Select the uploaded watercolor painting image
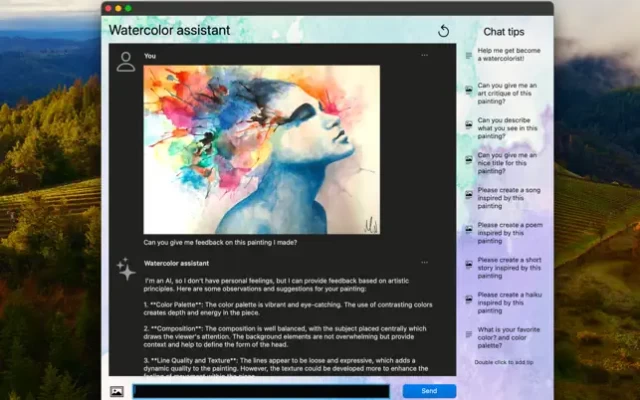 [261, 148]
